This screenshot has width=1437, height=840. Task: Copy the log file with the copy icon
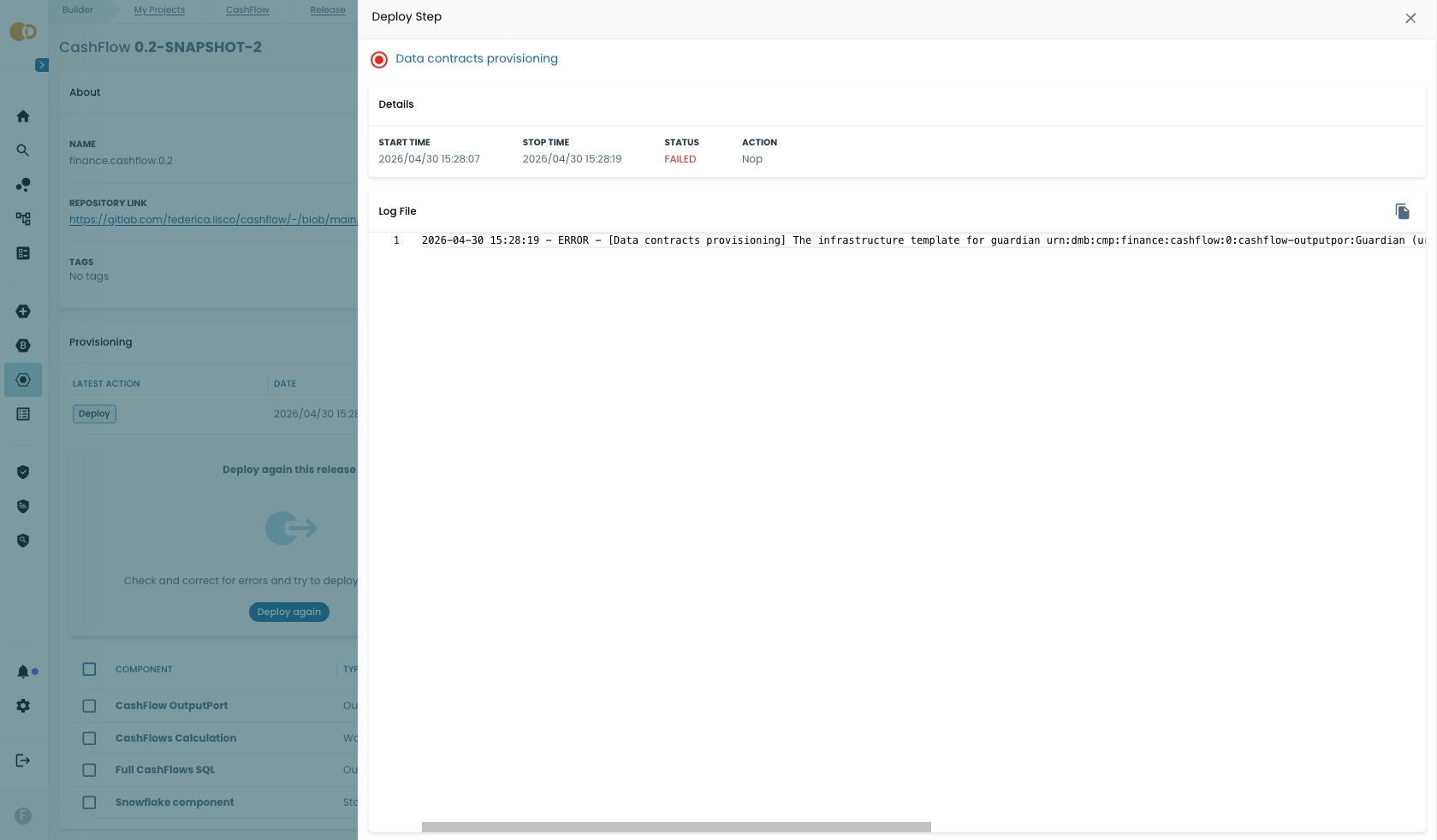pyautogui.click(x=1402, y=211)
